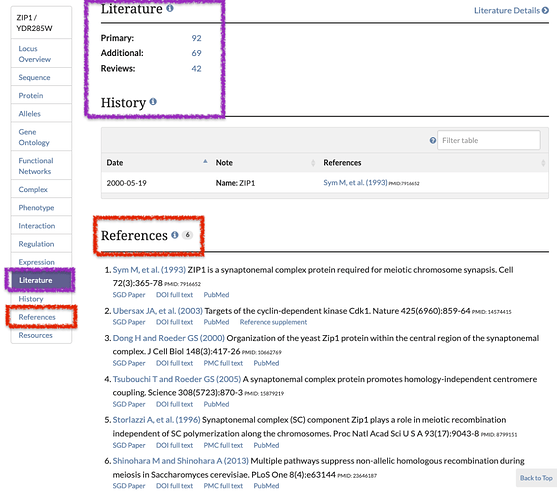Sort table by References column arrows
The height and width of the screenshot is (500, 557).
543,163
